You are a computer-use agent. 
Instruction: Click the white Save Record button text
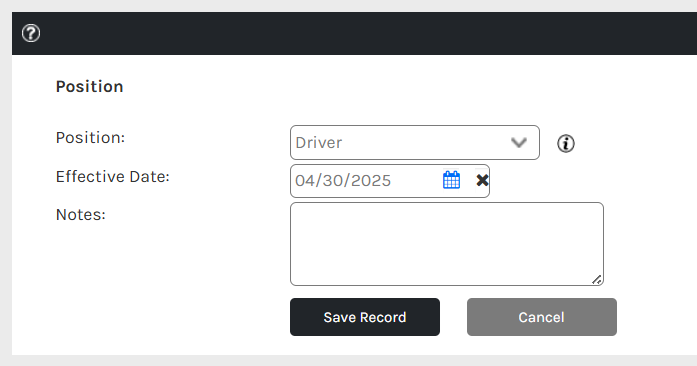pos(365,317)
